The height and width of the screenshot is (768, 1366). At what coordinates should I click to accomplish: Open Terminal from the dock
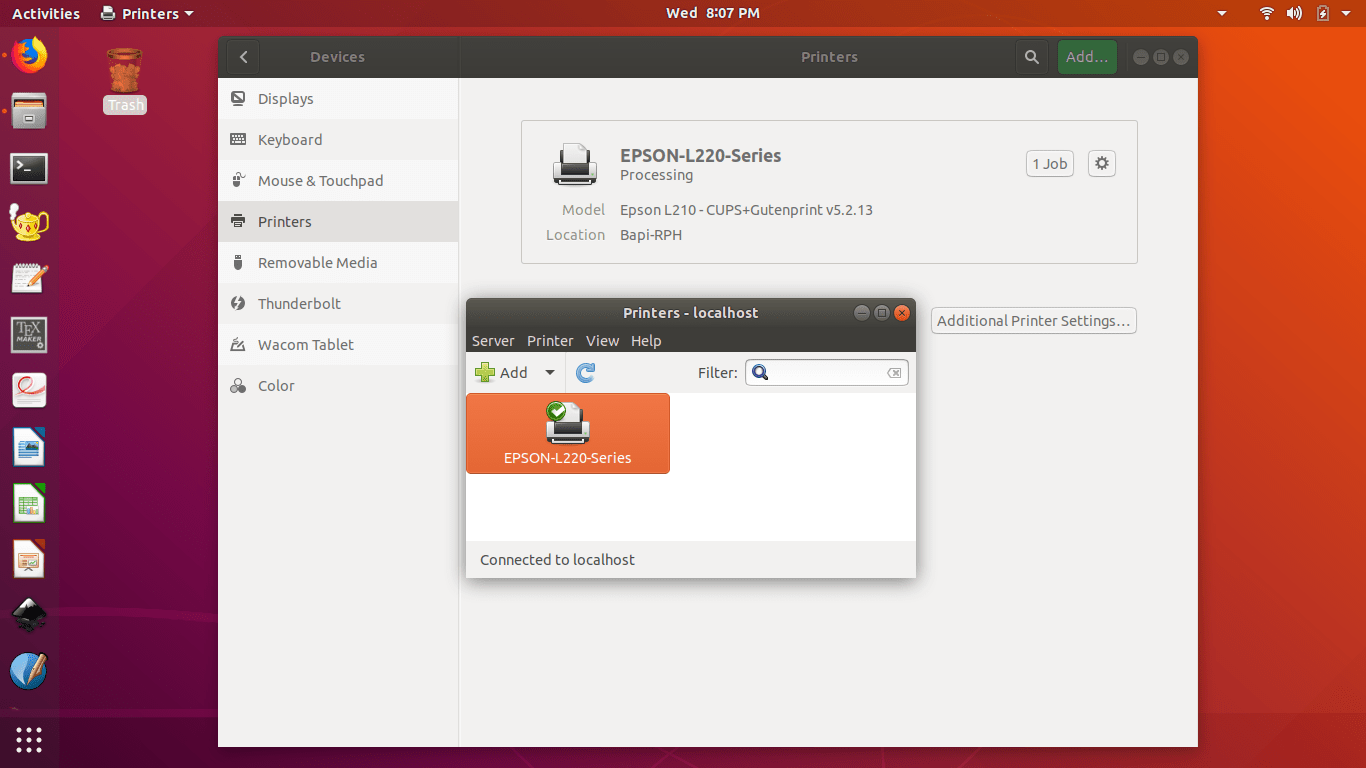click(29, 168)
